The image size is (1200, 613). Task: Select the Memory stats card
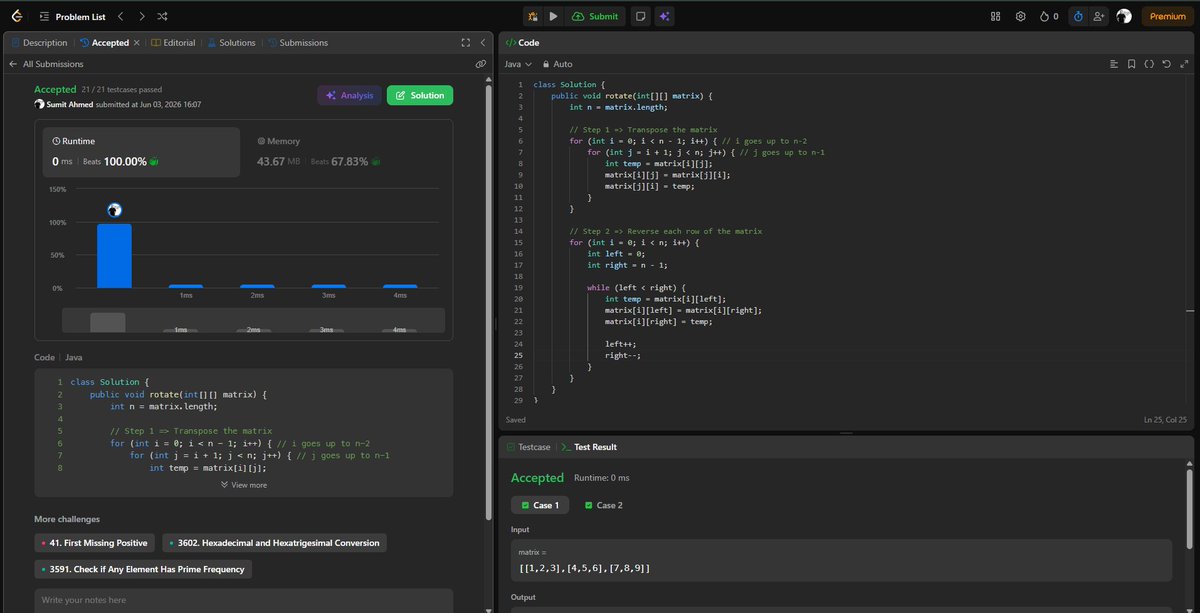[x=346, y=152]
